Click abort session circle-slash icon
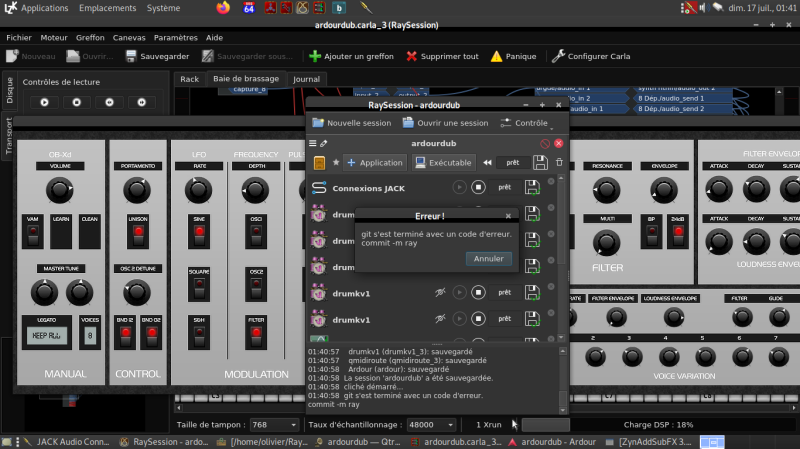 (x=545, y=143)
